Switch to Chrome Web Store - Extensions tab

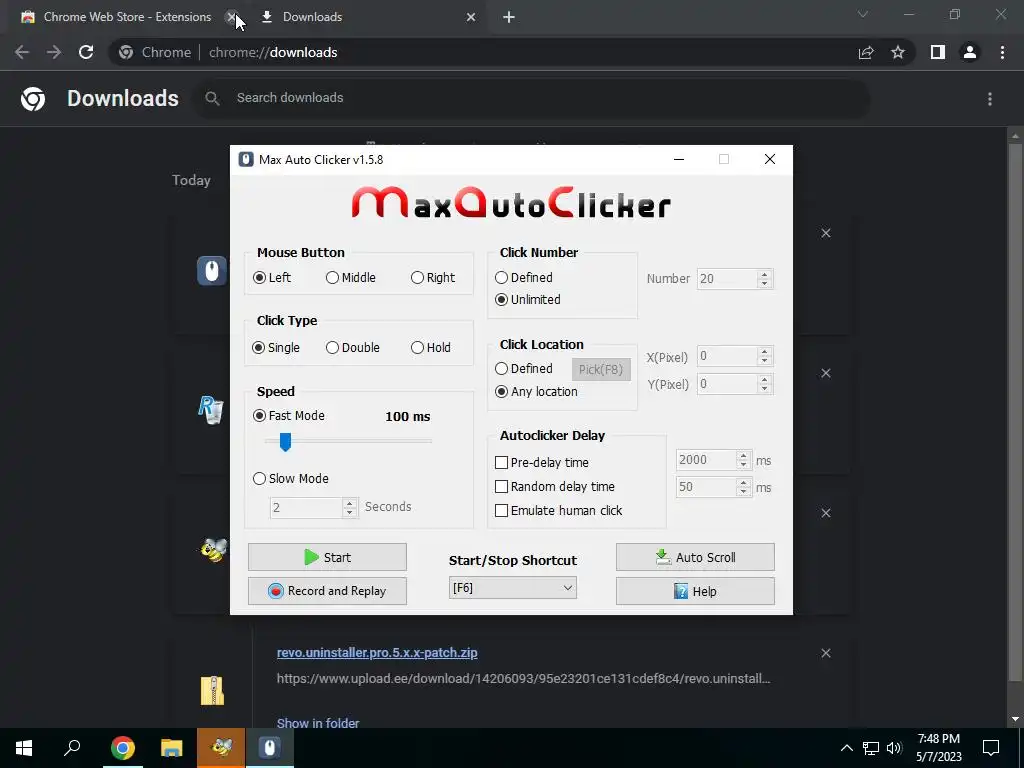coord(127,17)
